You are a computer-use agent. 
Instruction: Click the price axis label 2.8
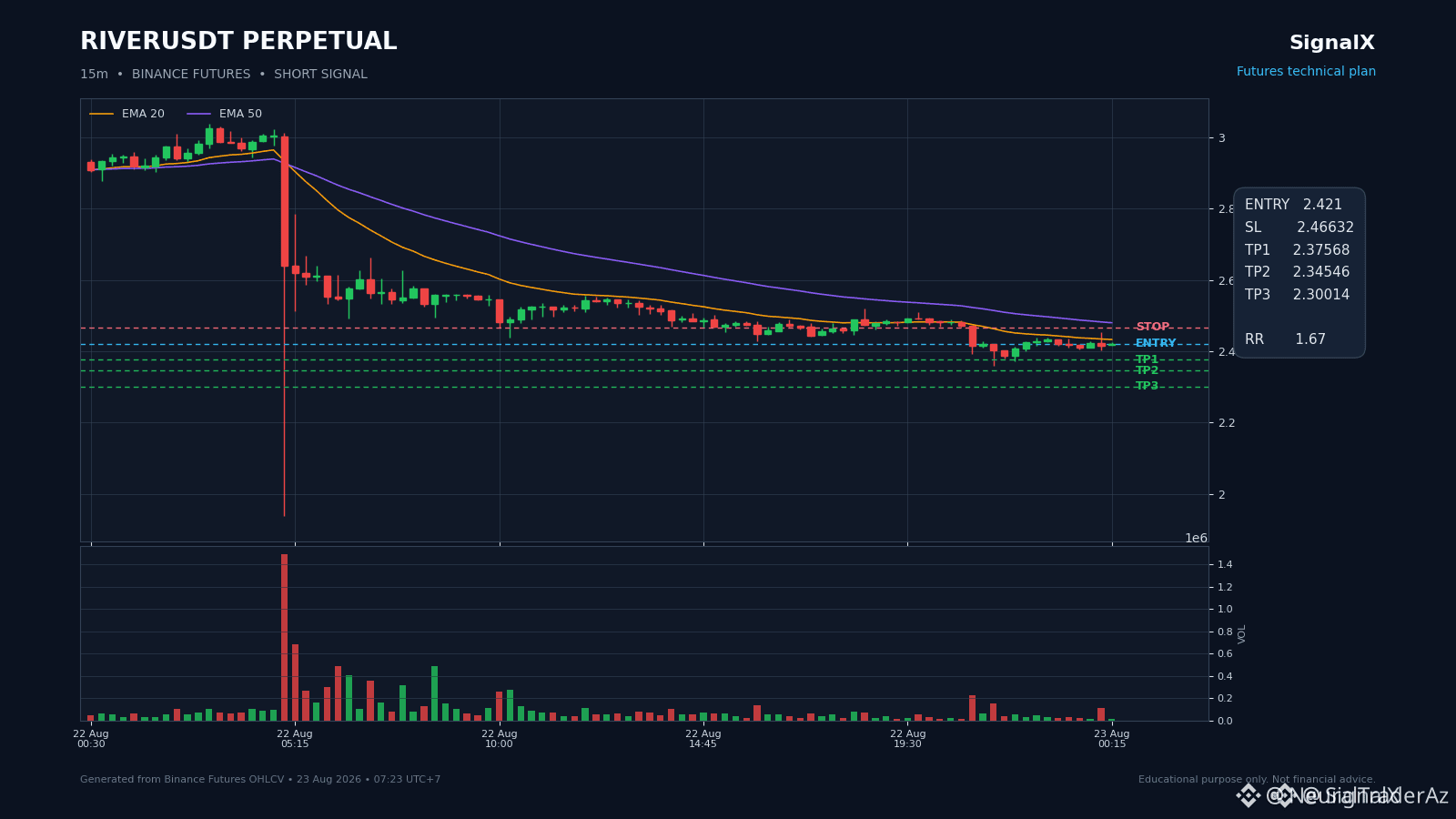[1227, 209]
